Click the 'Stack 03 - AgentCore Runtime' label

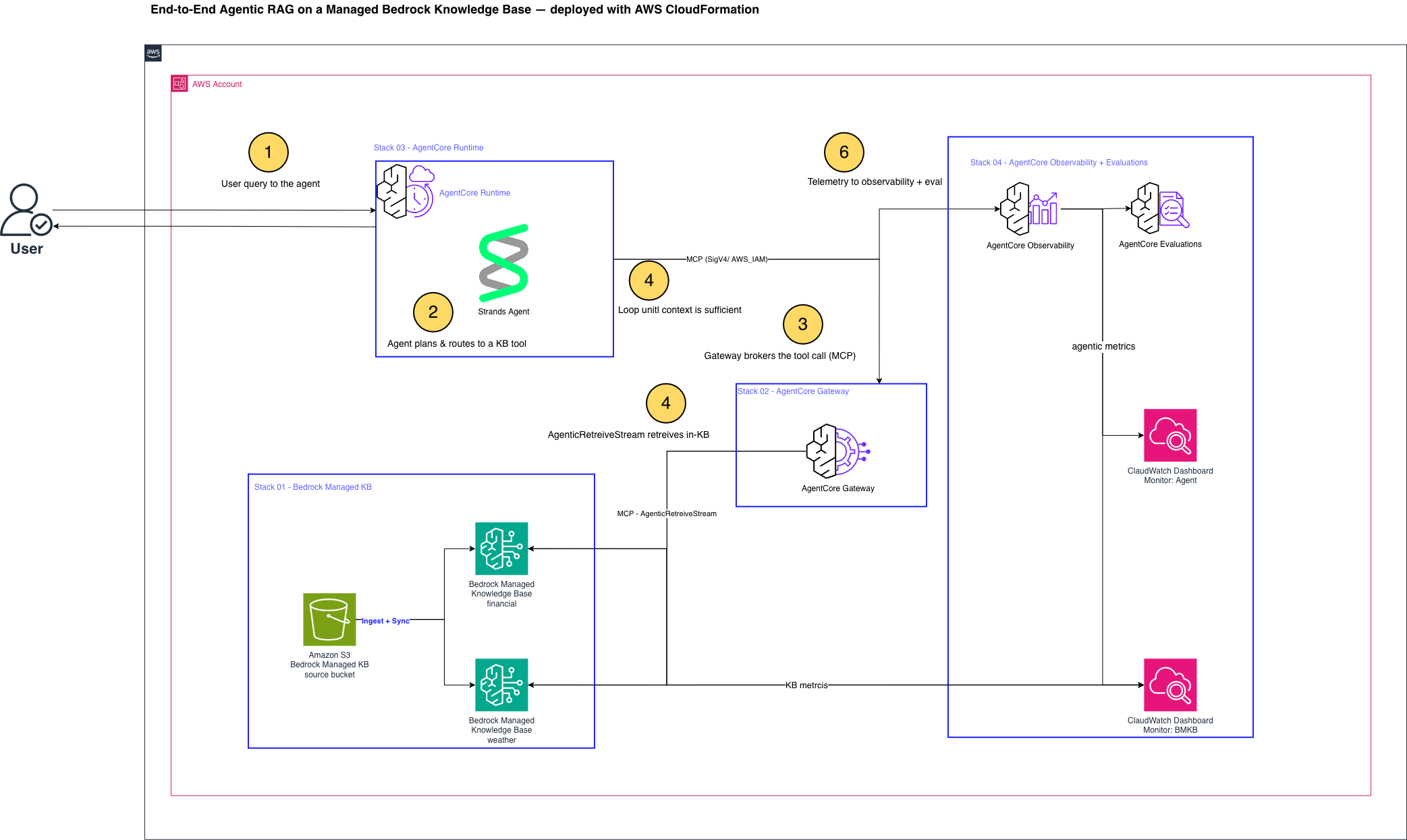[429, 148]
